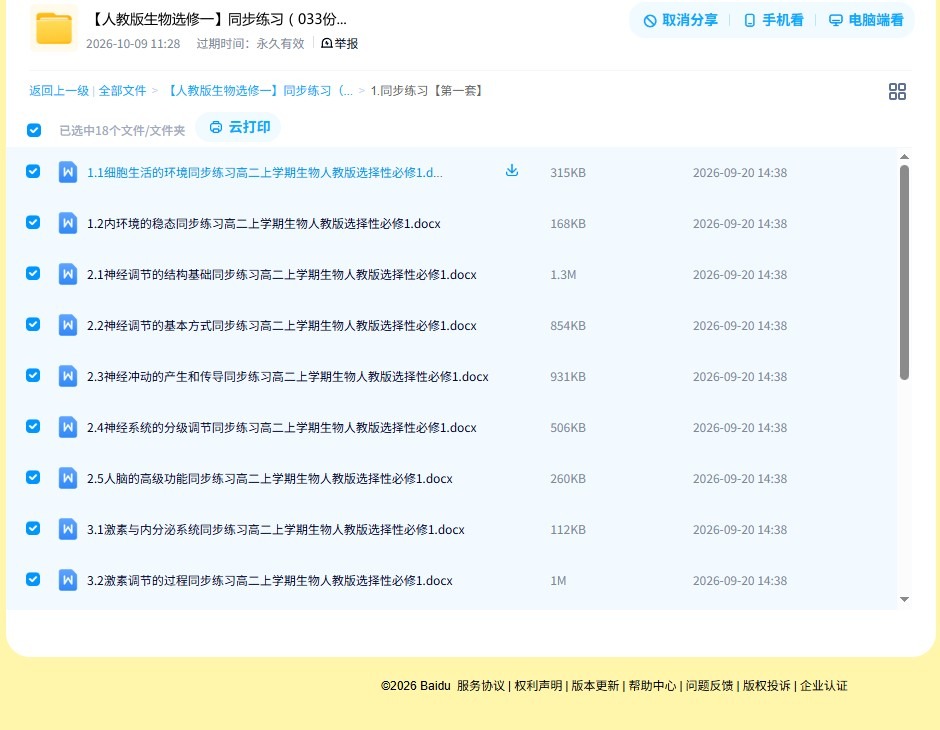The image size is (940, 730).
Task: Click the 931KB size cell
Action: (x=568, y=376)
